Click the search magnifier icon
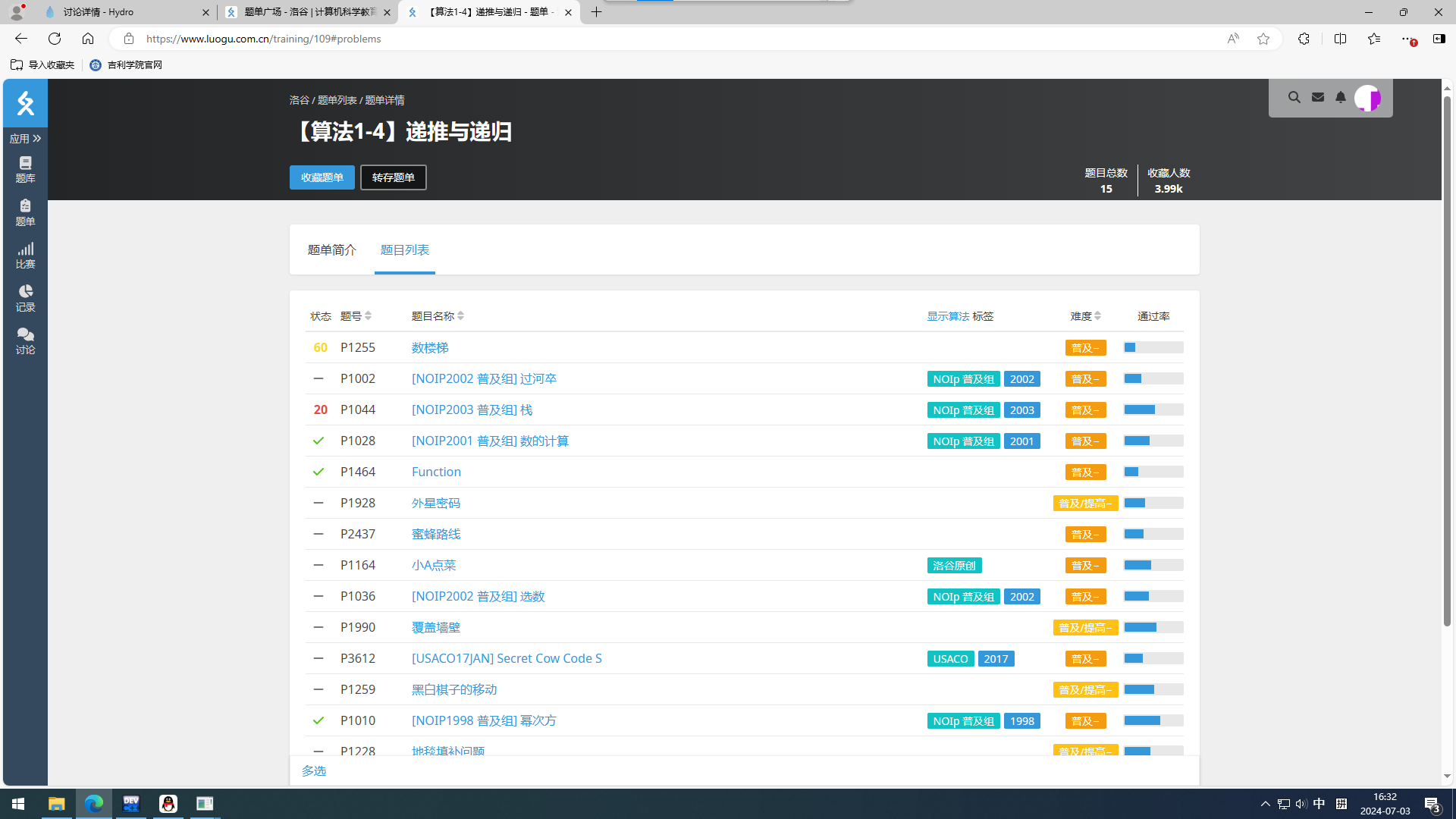1456x819 pixels. (x=1294, y=98)
